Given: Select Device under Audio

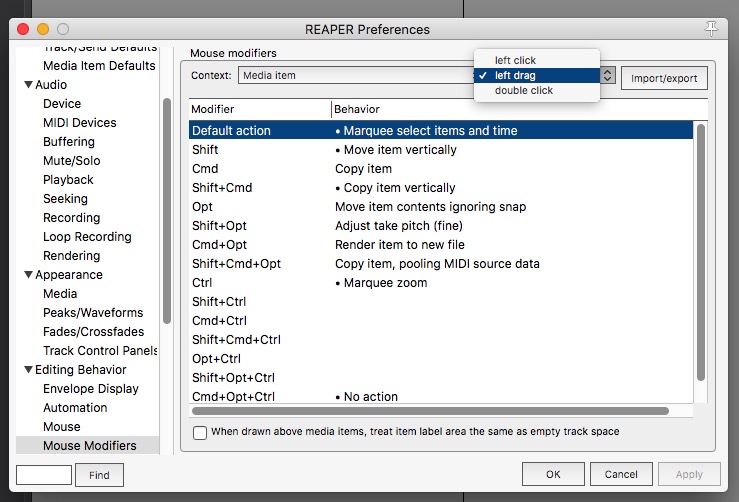Looking at the screenshot, I should [62, 104].
